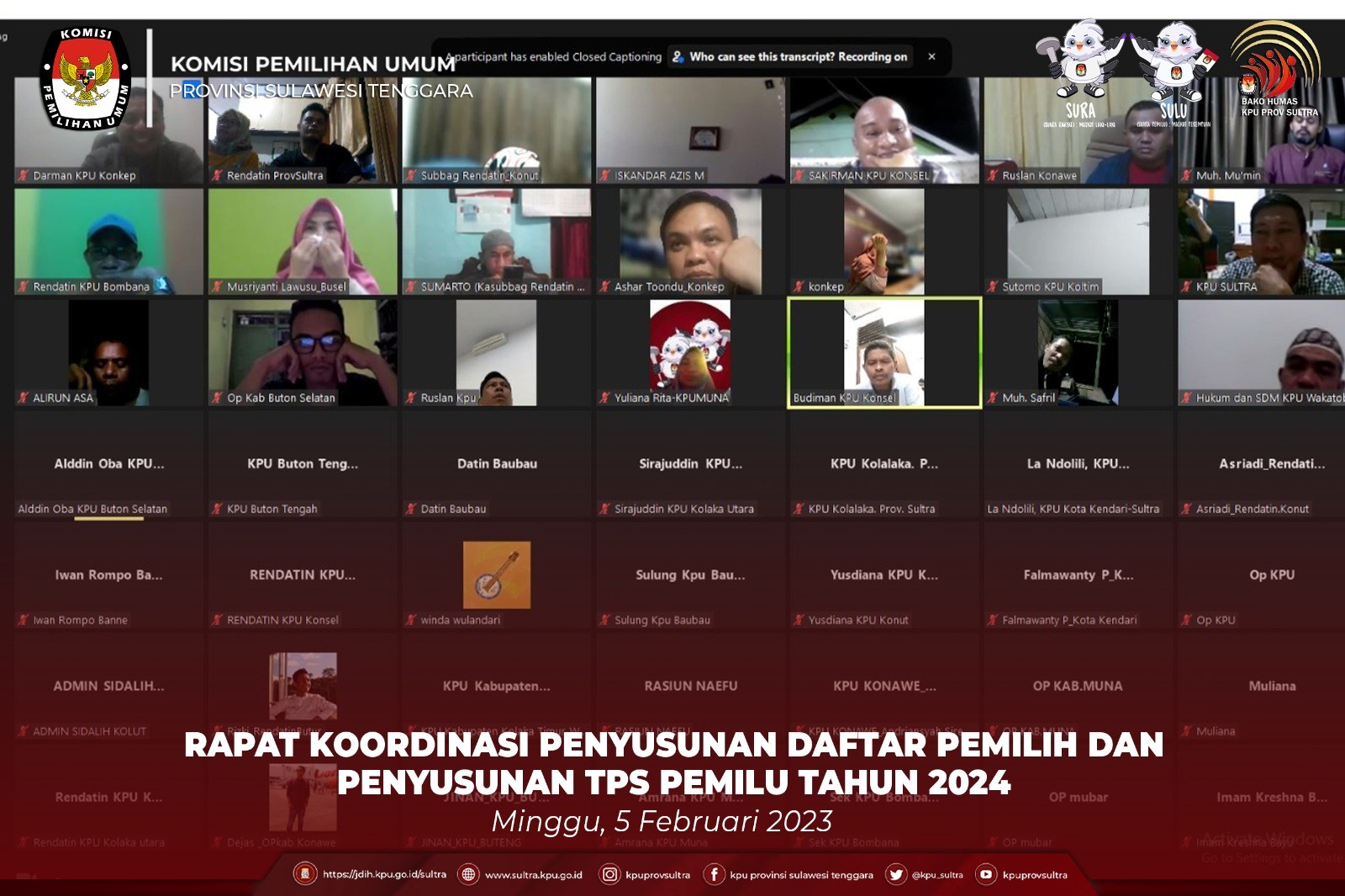This screenshot has width=1345, height=896.
Task: Click the BAKO HUMAS KPU PROV SULTRA logo
Action: (1278, 71)
